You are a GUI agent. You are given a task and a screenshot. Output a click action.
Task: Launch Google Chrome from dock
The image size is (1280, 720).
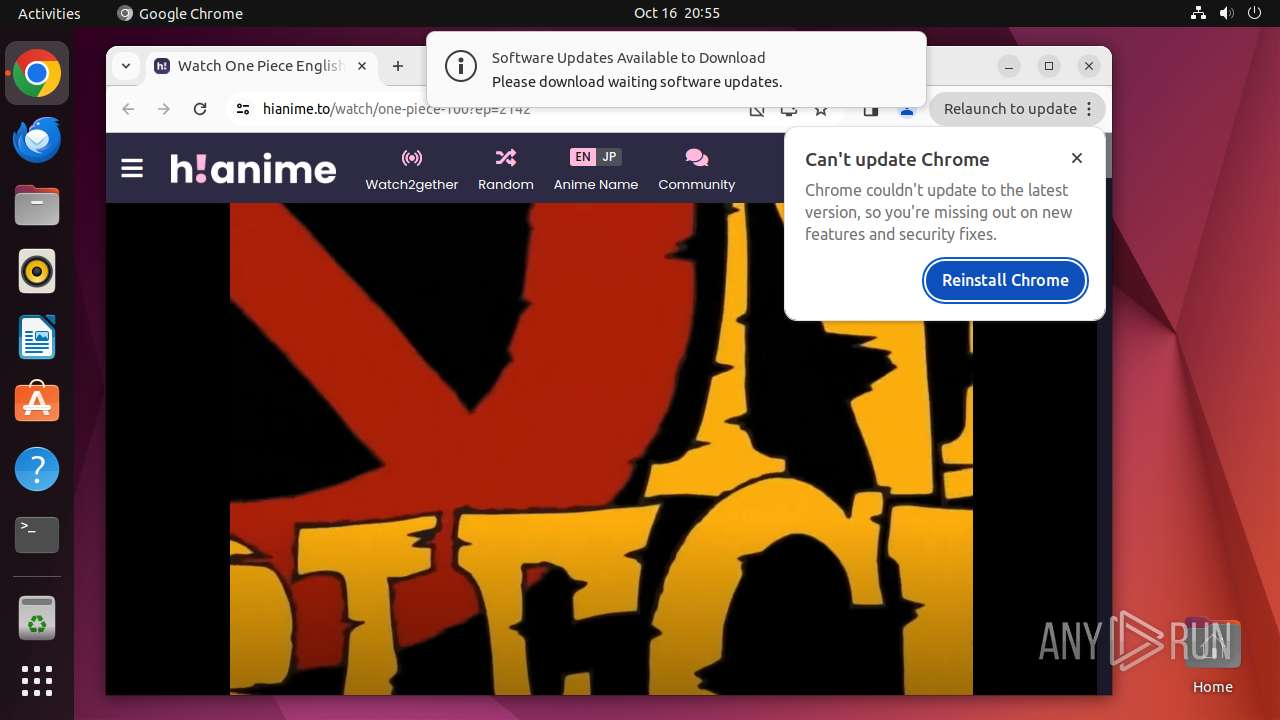pyautogui.click(x=37, y=74)
